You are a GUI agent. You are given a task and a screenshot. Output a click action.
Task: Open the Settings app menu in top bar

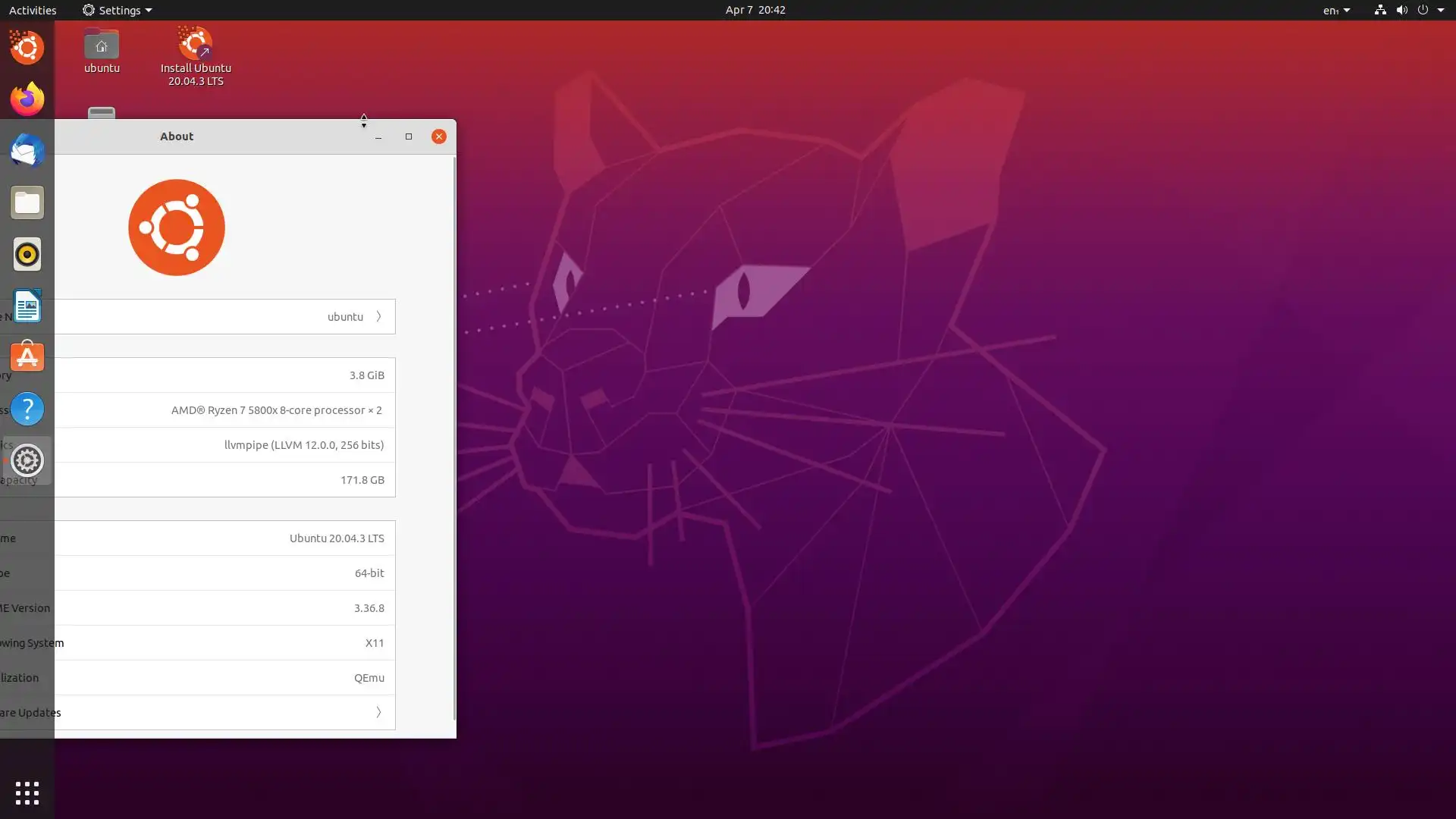pos(117,10)
